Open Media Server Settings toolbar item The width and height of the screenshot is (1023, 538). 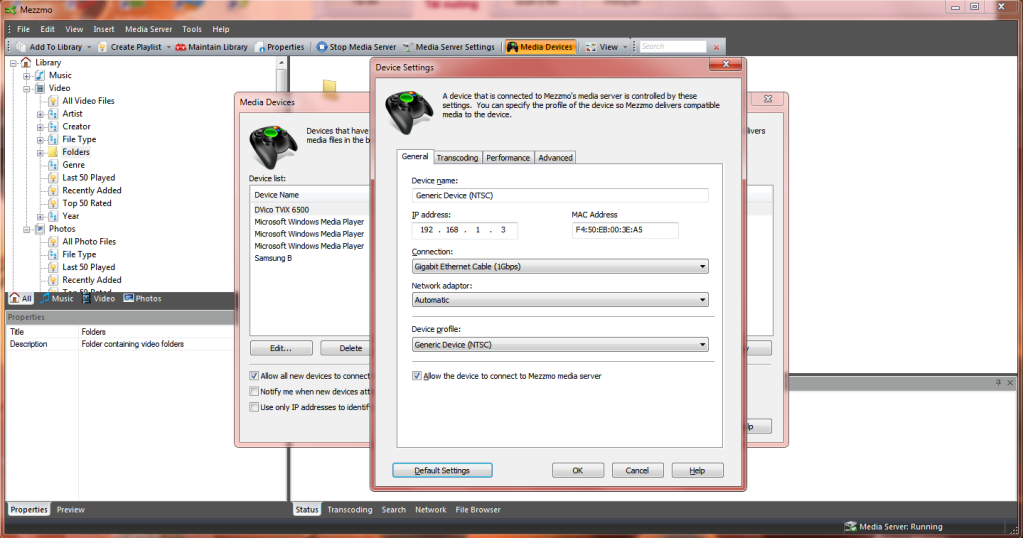pyautogui.click(x=449, y=47)
